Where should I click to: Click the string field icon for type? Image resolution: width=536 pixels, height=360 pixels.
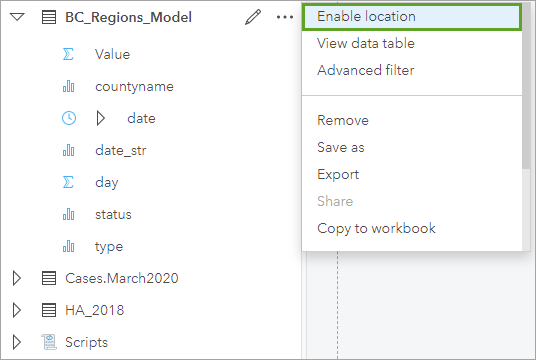68,246
